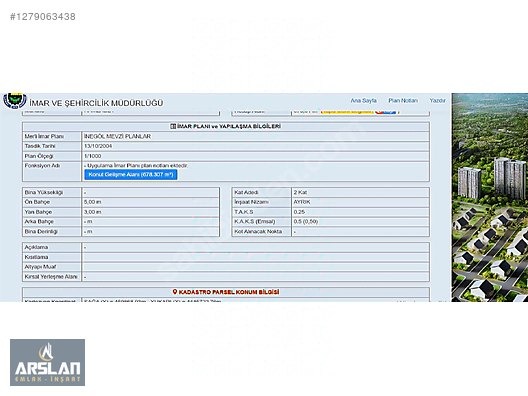Viewport: 528px width, 396px height.
Task: Click the Kot Alınacak Nokta label
Action: [258, 231]
